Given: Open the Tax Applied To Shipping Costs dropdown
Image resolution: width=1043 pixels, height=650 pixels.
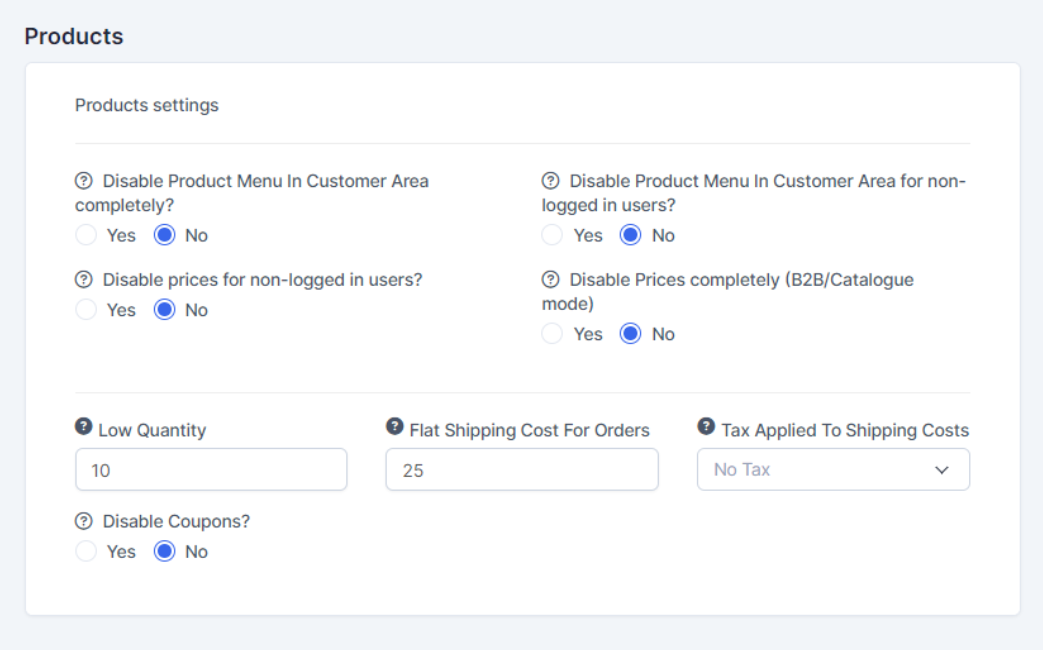Looking at the screenshot, I should tap(833, 470).
